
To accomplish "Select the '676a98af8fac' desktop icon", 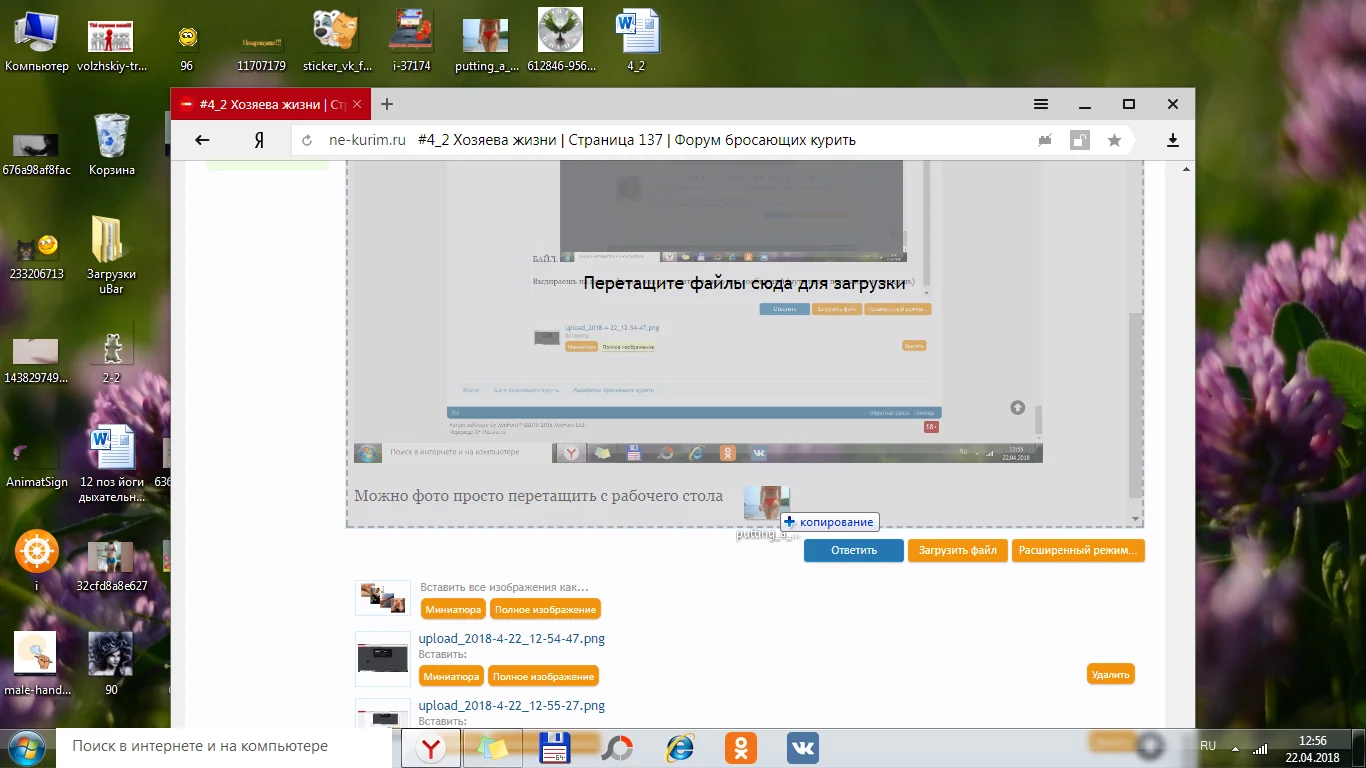I will coord(37,153).
